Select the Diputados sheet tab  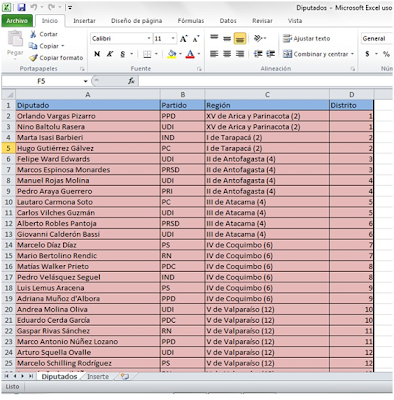pyautogui.click(x=59, y=376)
